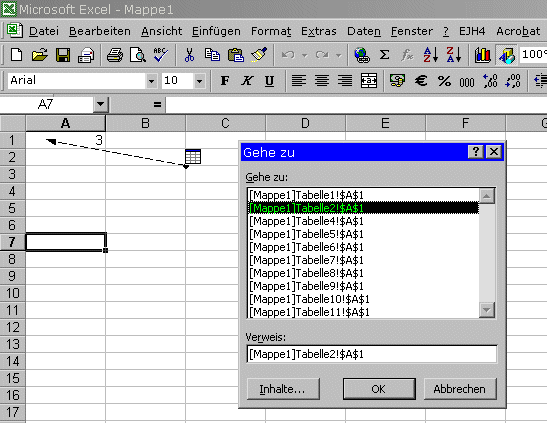Open the Fenster menu

(412, 31)
